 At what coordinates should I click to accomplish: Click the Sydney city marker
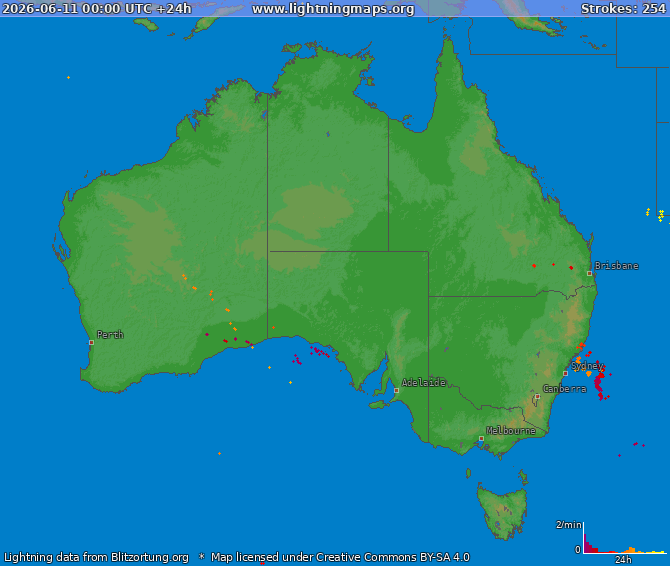tap(565, 373)
